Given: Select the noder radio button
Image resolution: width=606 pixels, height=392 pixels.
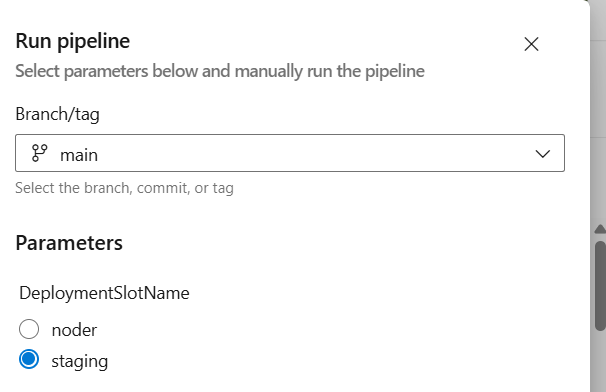Looking at the screenshot, I should (x=29, y=329).
